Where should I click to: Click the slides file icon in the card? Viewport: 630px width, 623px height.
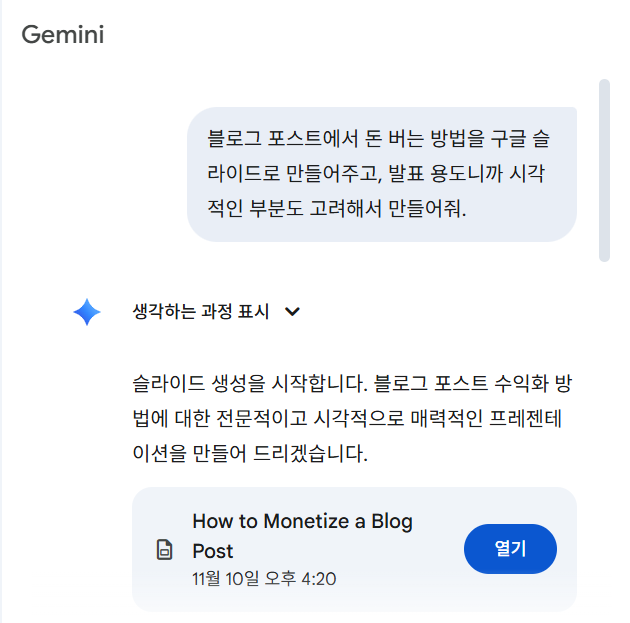click(165, 550)
